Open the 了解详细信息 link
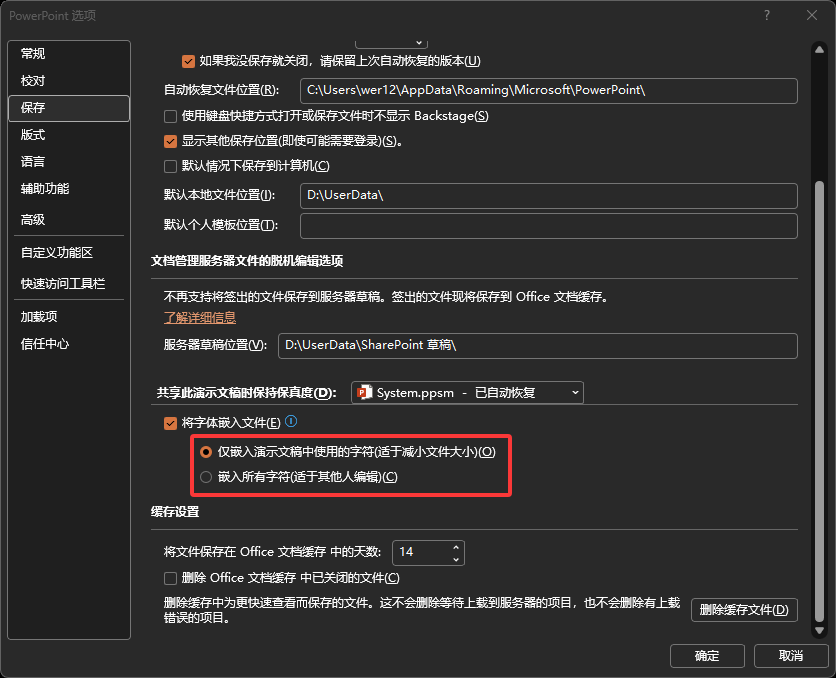 click(x=199, y=318)
